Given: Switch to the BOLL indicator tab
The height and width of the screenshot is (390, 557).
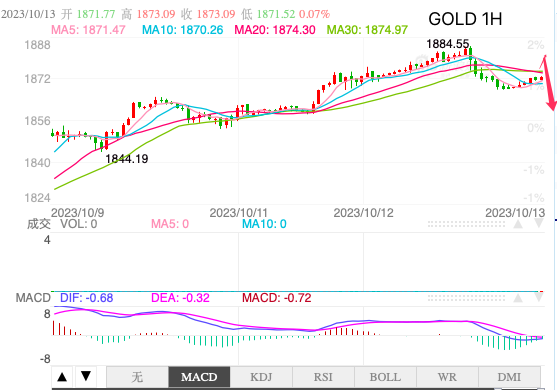Looking at the screenshot, I should (385, 377).
